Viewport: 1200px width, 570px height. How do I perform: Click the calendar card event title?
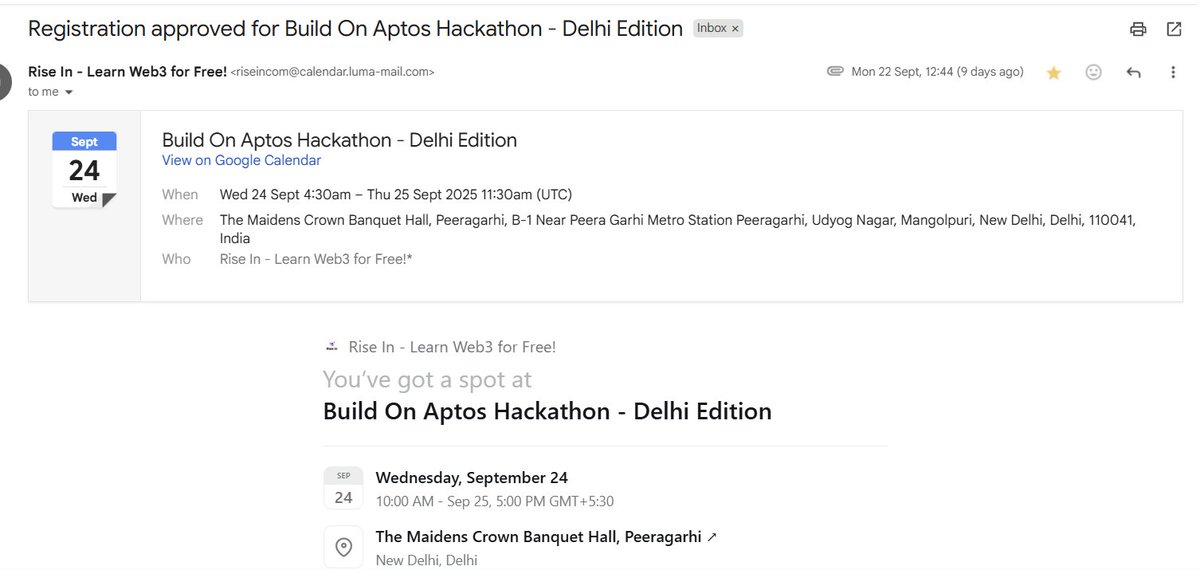(339, 140)
